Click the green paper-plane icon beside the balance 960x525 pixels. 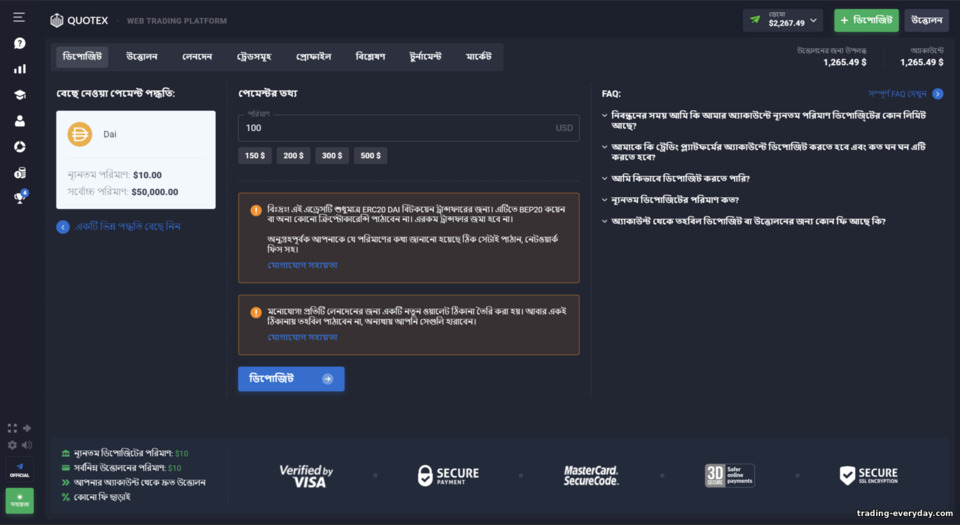(x=756, y=20)
